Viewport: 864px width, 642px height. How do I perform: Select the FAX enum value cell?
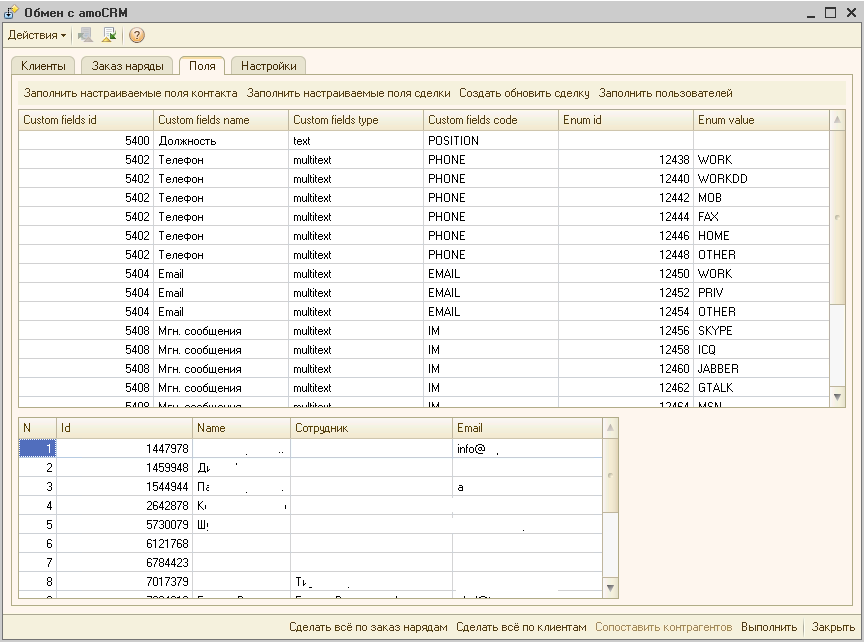point(761,217)
